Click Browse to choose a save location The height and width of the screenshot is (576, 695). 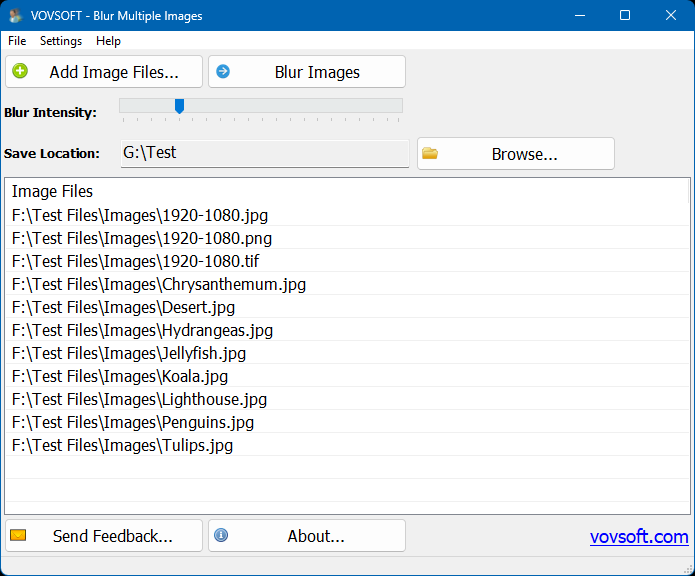tap(515, 154)
